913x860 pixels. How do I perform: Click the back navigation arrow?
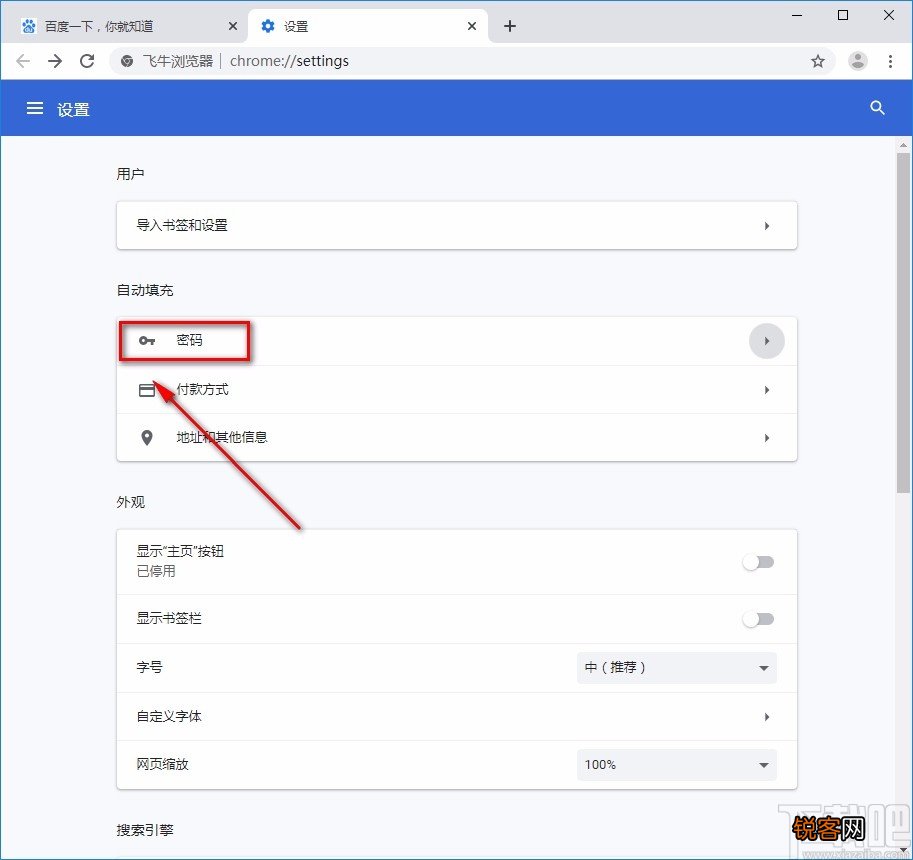point(23,61)
